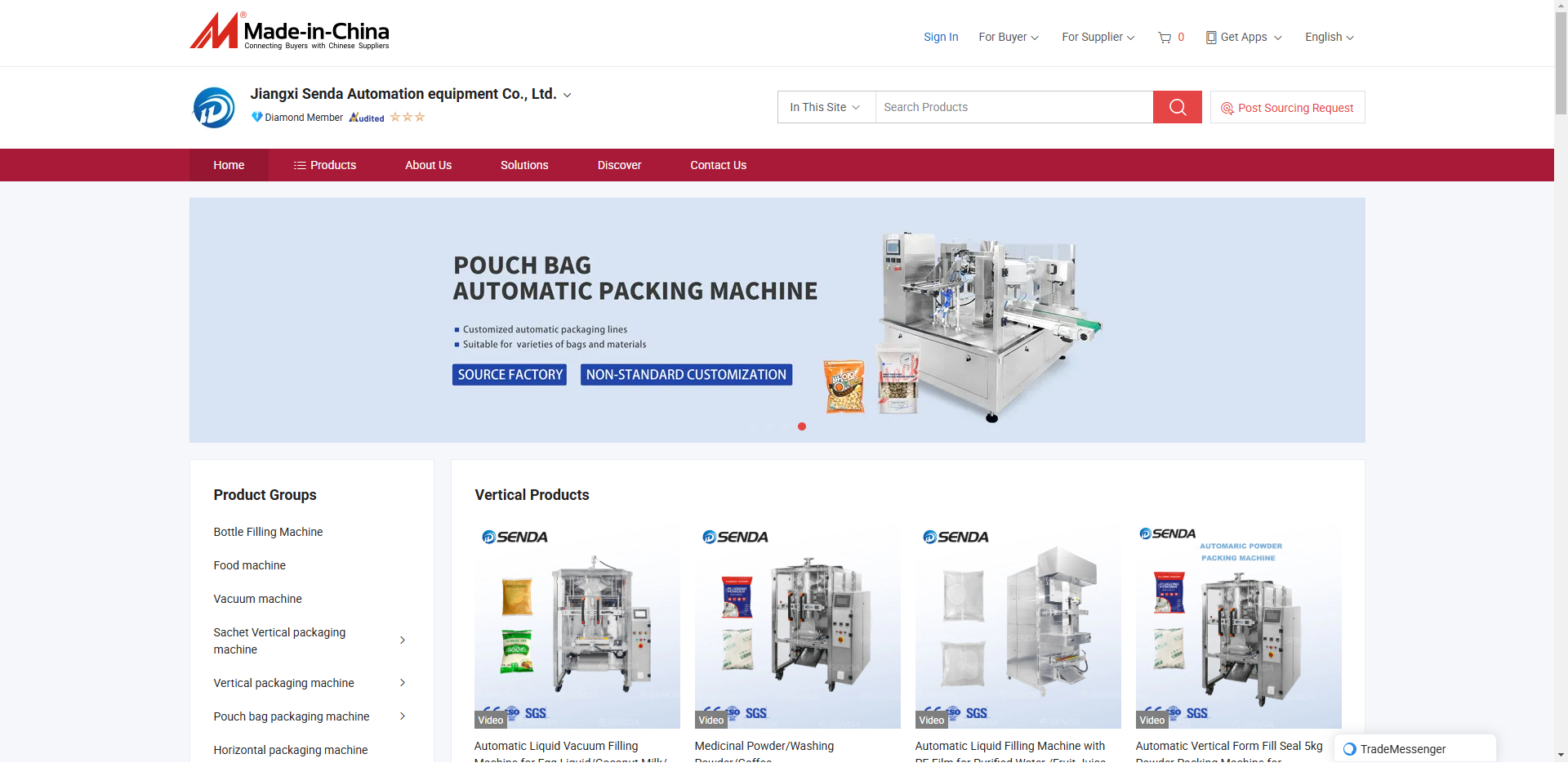Open the About Us tab

429,165
